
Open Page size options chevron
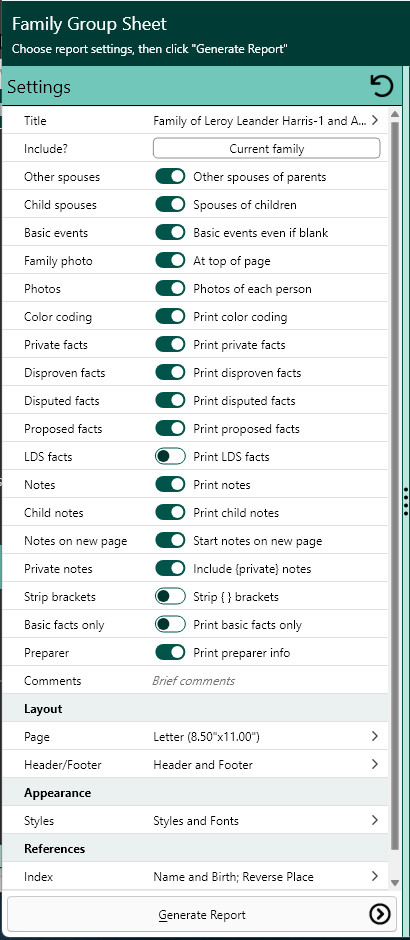coord(375,736)
